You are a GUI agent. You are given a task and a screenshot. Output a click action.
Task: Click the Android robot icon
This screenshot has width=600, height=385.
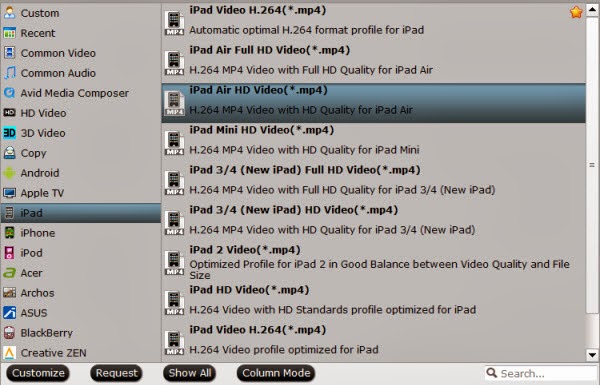pos(9,173)
